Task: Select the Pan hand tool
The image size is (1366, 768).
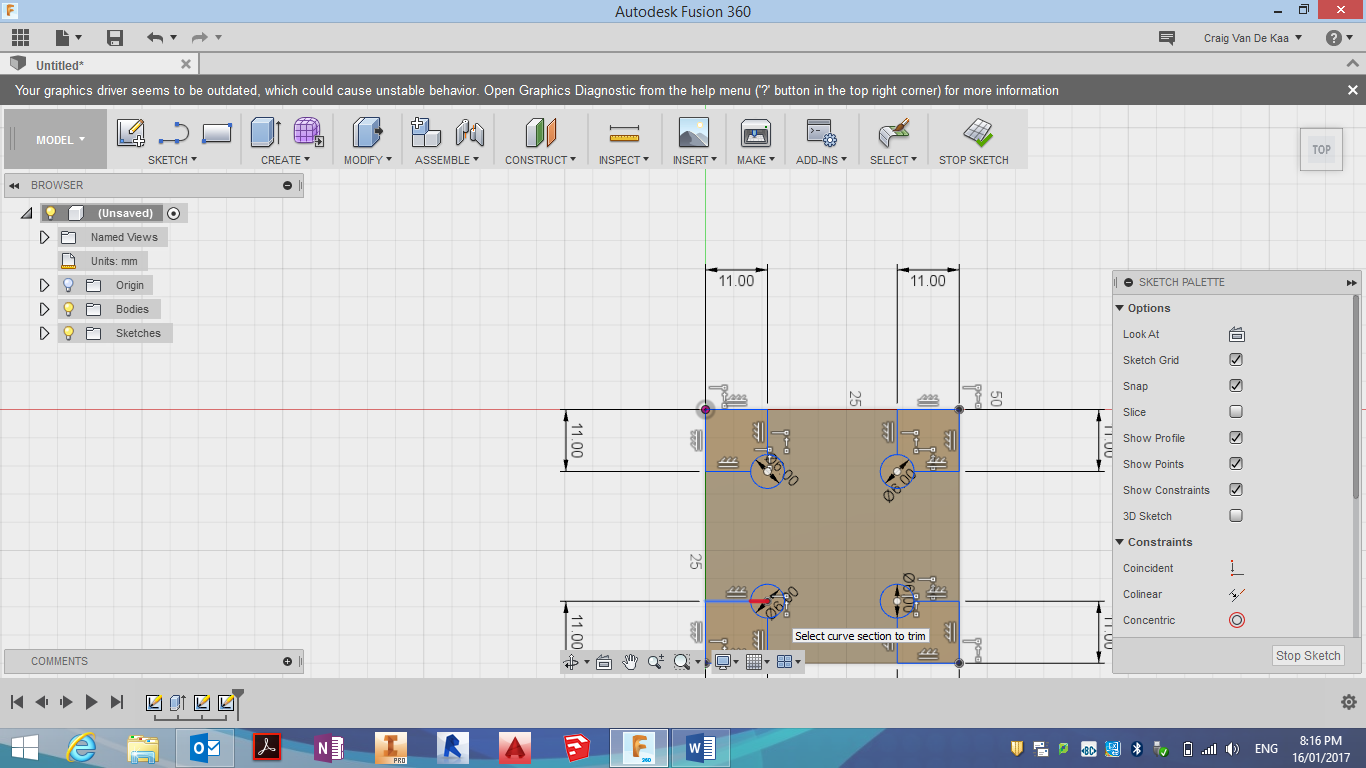Action: coord(630,662)
